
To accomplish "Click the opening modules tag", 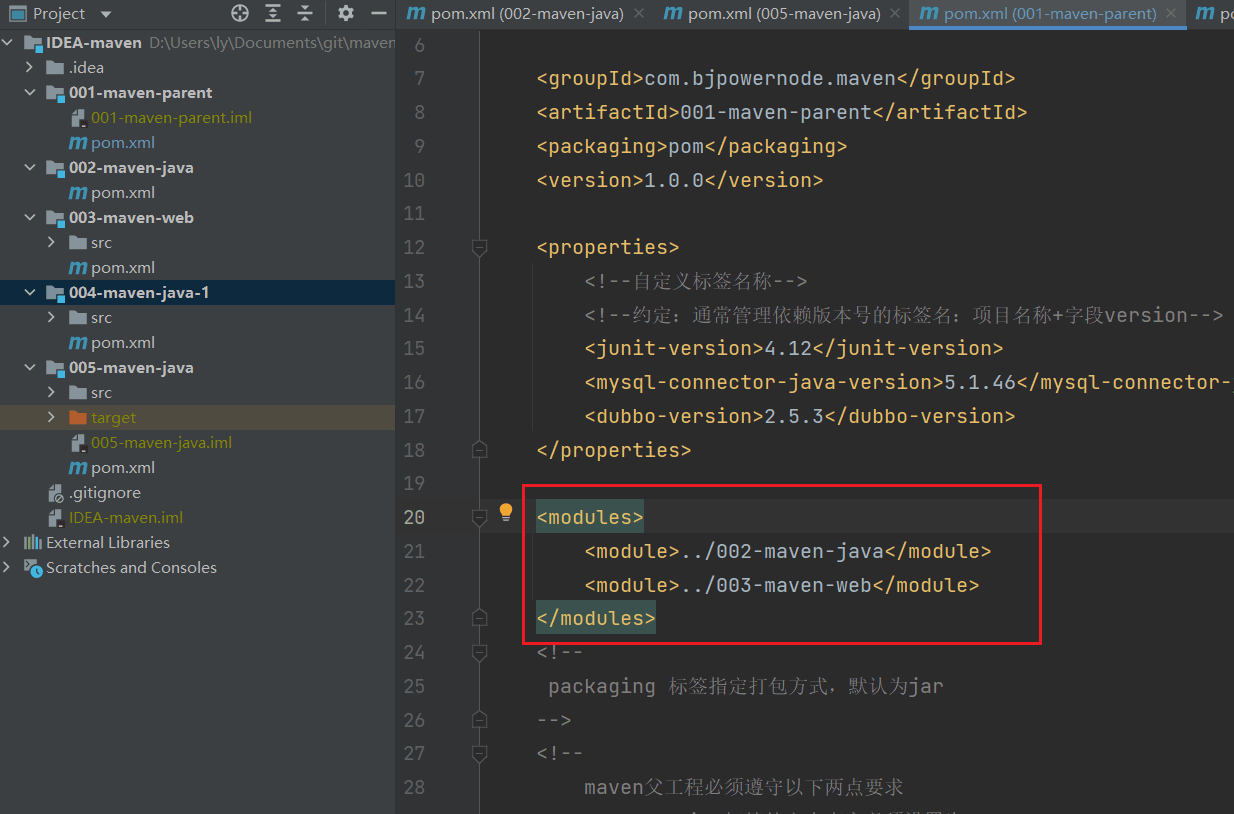I will coord(590,517).
